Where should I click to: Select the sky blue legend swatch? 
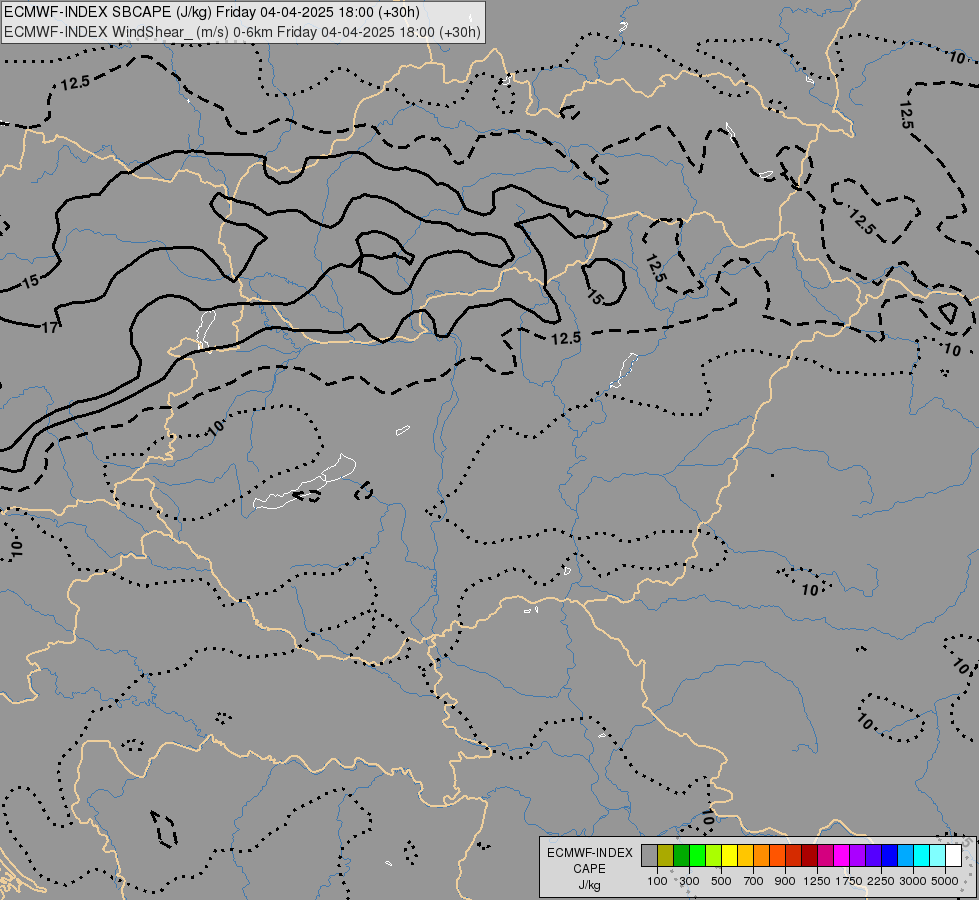pos(906,855)
